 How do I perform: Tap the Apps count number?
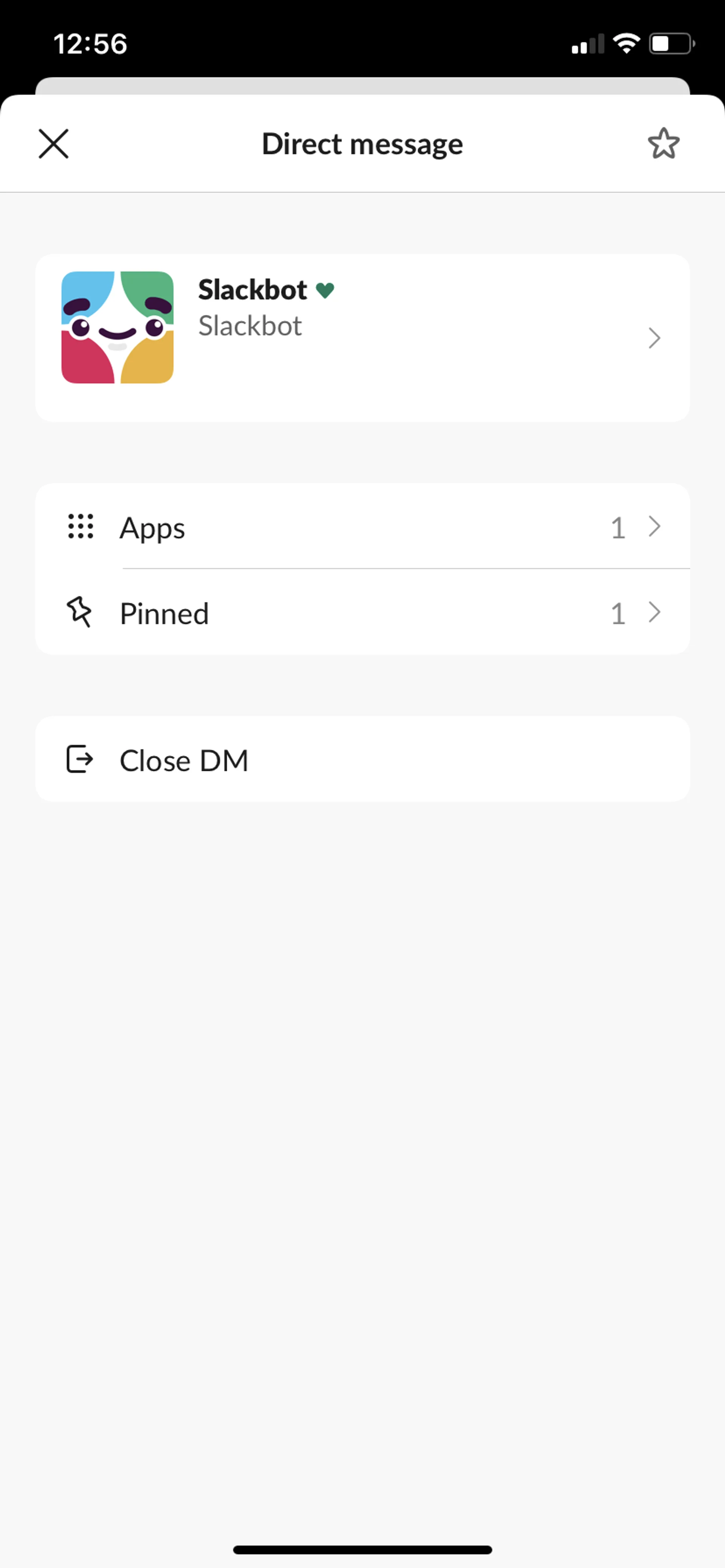(618, 528)
